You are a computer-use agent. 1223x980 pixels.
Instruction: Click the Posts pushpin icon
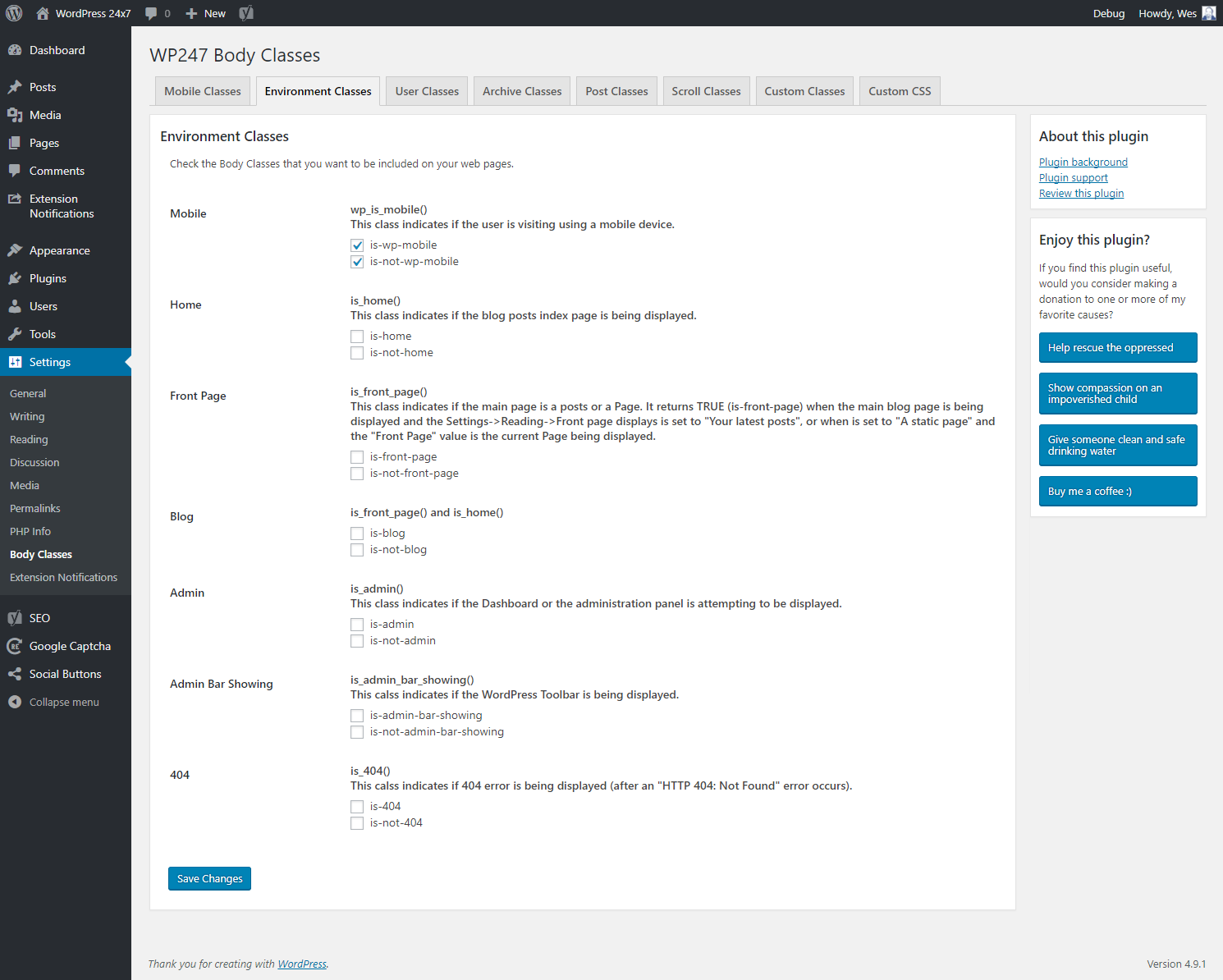pos(15,87)
